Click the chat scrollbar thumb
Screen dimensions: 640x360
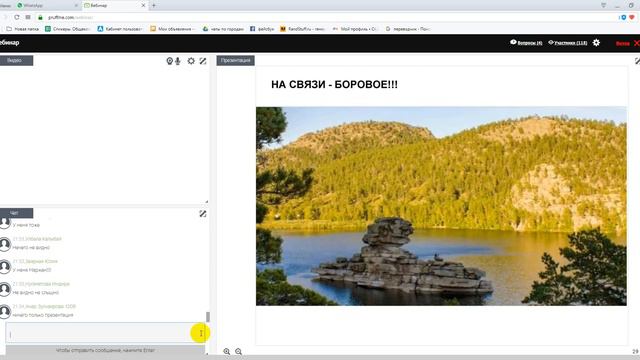208,317
